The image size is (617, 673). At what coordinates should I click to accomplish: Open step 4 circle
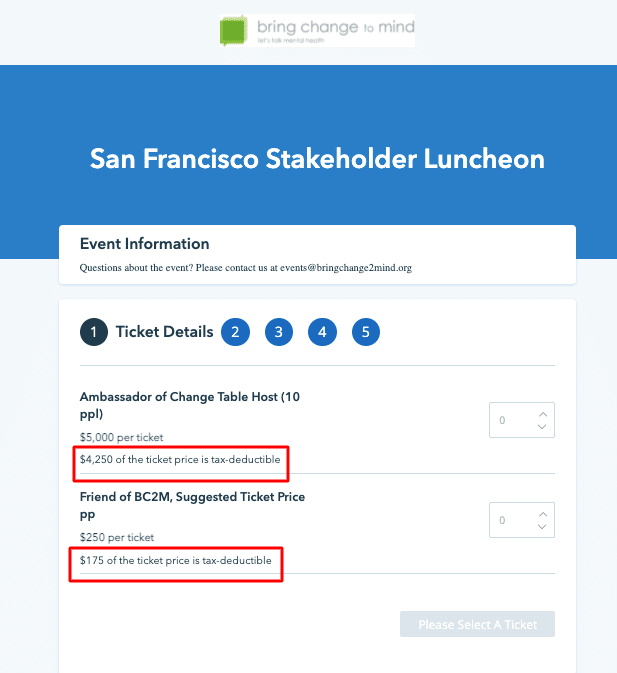(322, 332)
